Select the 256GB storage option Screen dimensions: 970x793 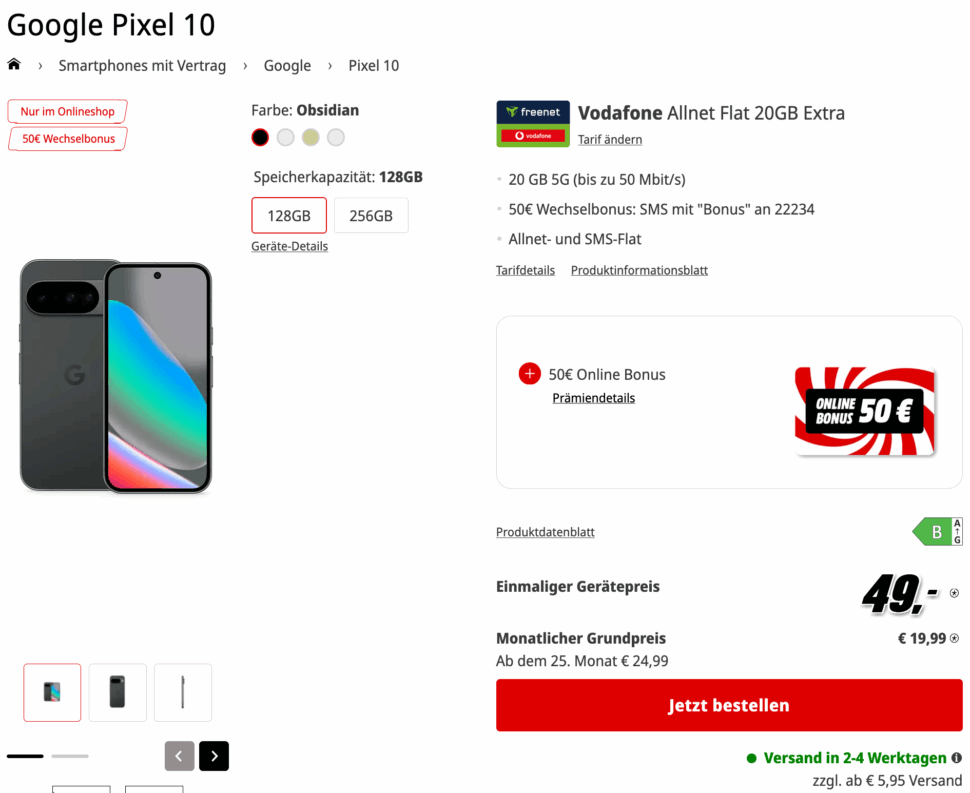click(x=371, y=215)
